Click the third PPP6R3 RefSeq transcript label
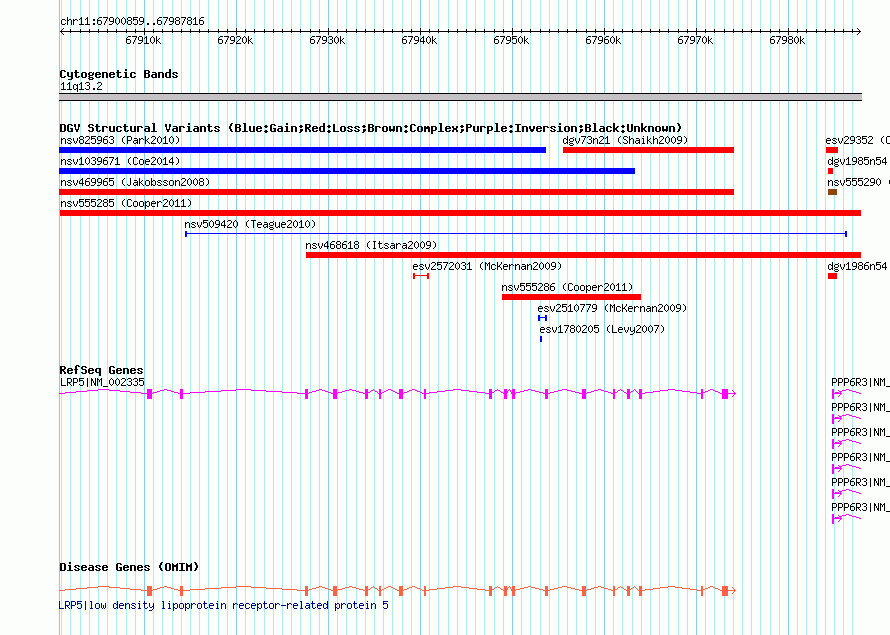 coord(860,432)
